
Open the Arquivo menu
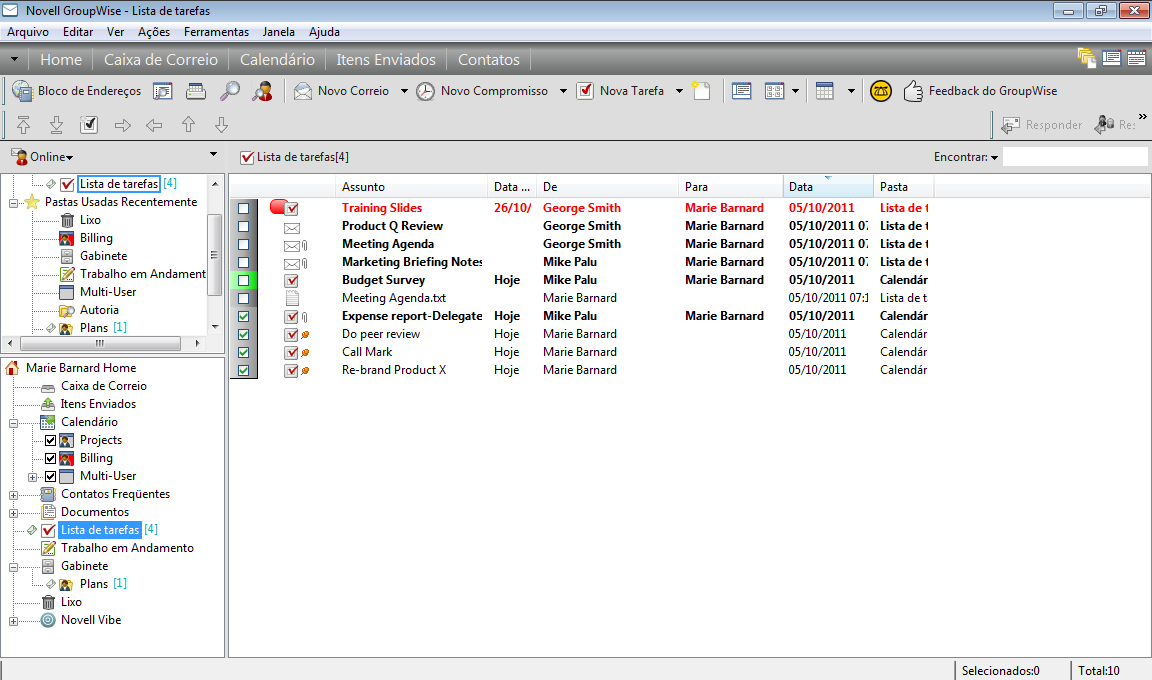[28, 32]
